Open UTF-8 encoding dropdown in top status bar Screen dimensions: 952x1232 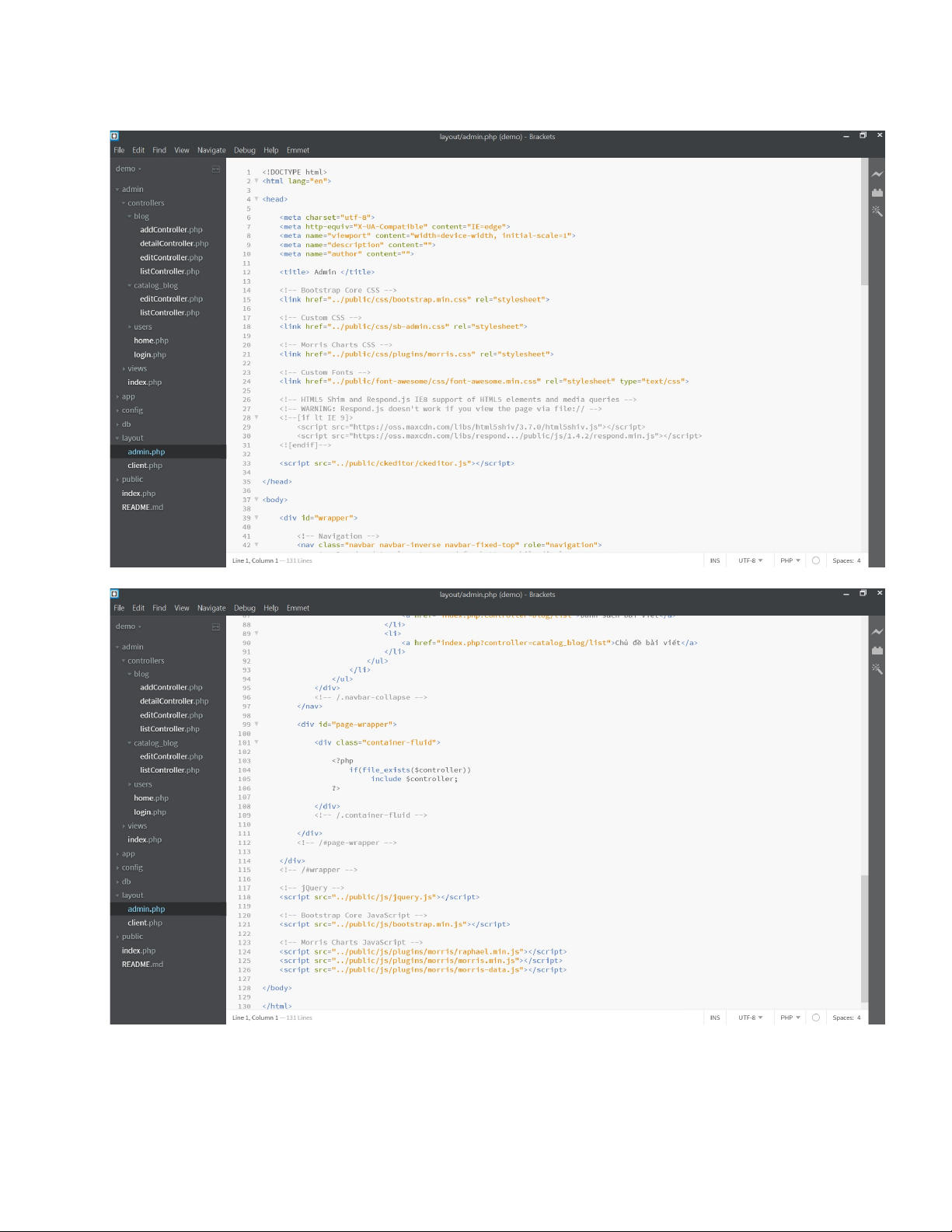(750, 560)
